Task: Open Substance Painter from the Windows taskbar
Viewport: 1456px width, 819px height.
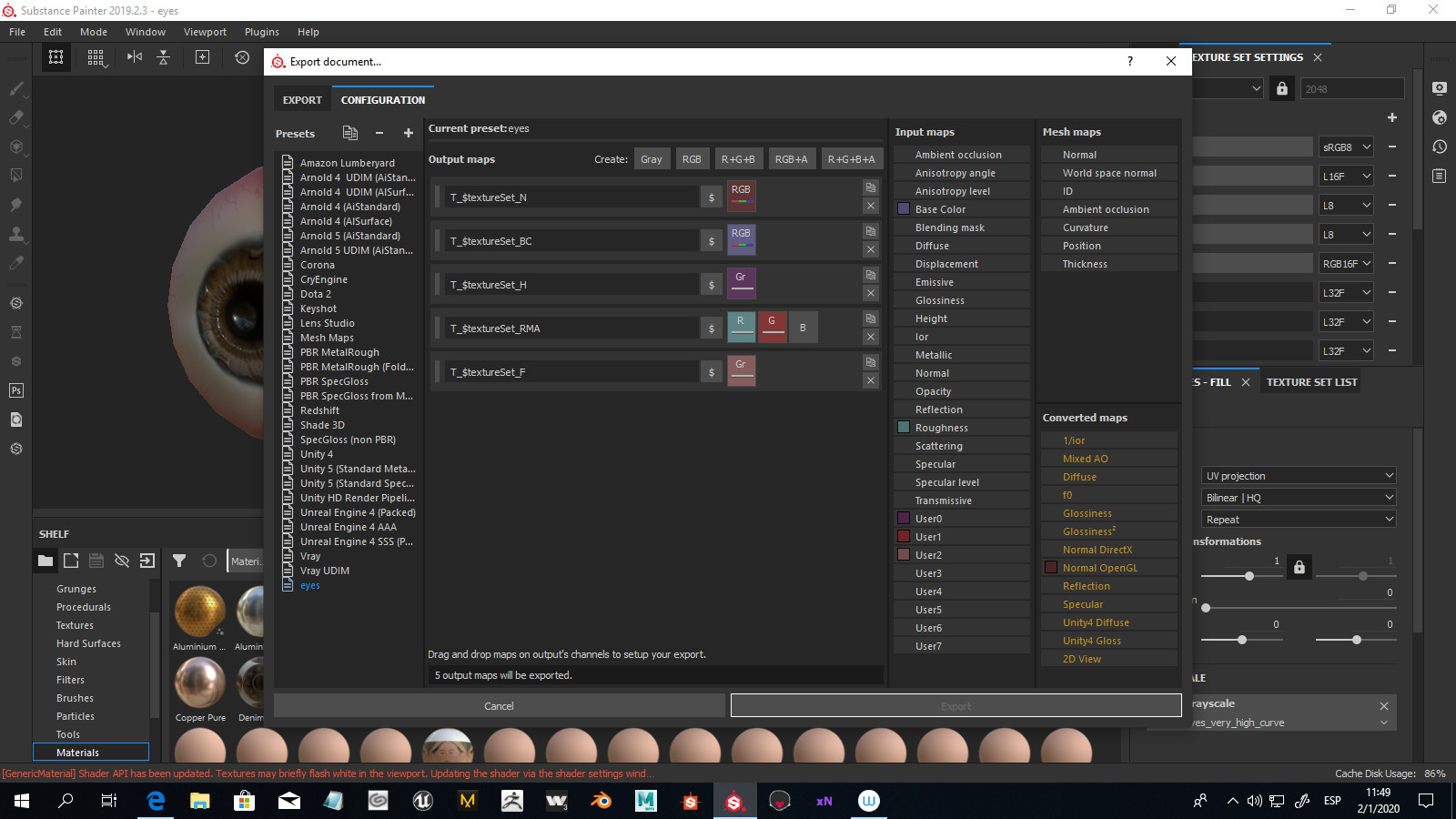Action: click(734, 802)
